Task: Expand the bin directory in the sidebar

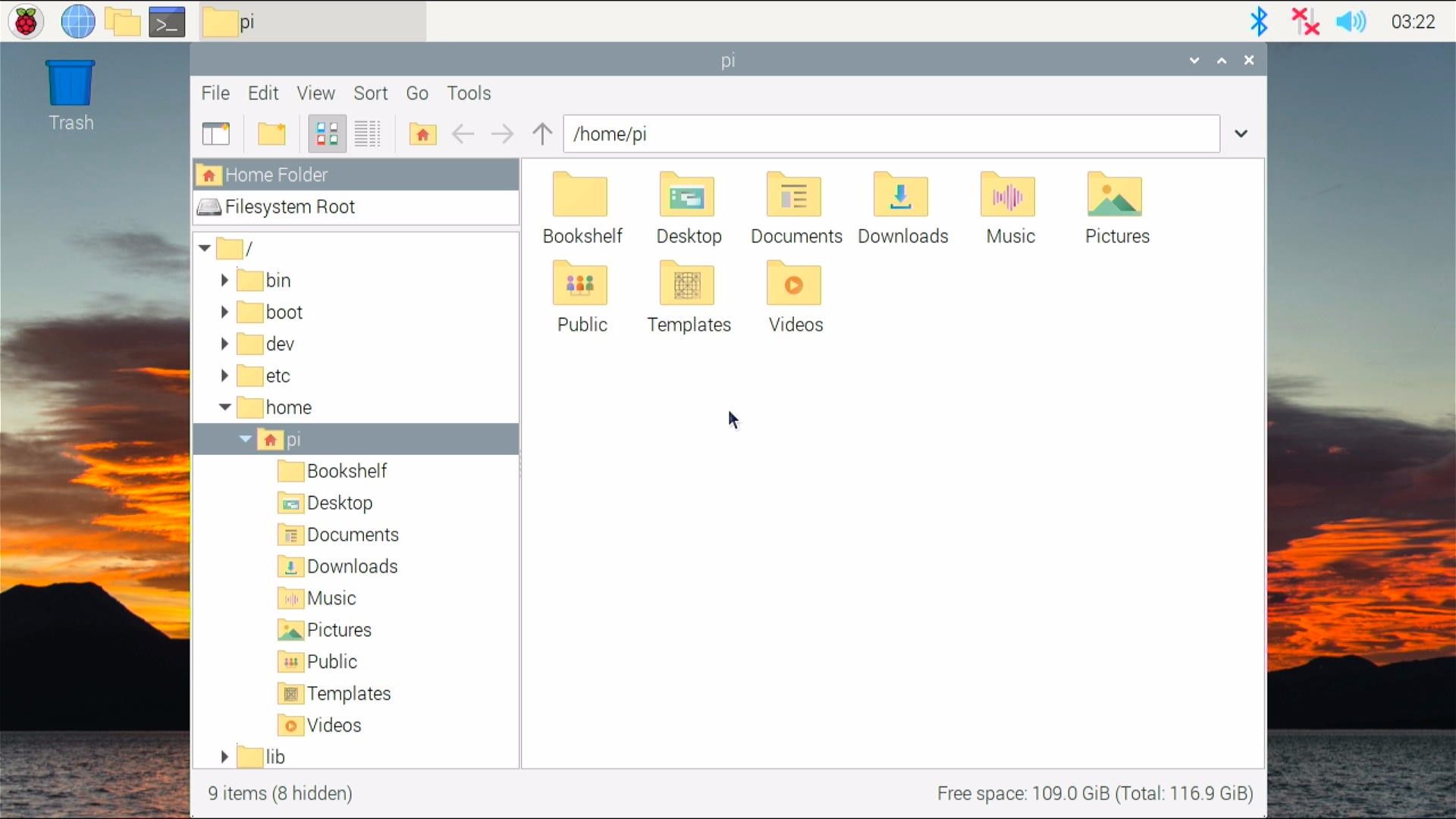Action: tap(224, 280)
